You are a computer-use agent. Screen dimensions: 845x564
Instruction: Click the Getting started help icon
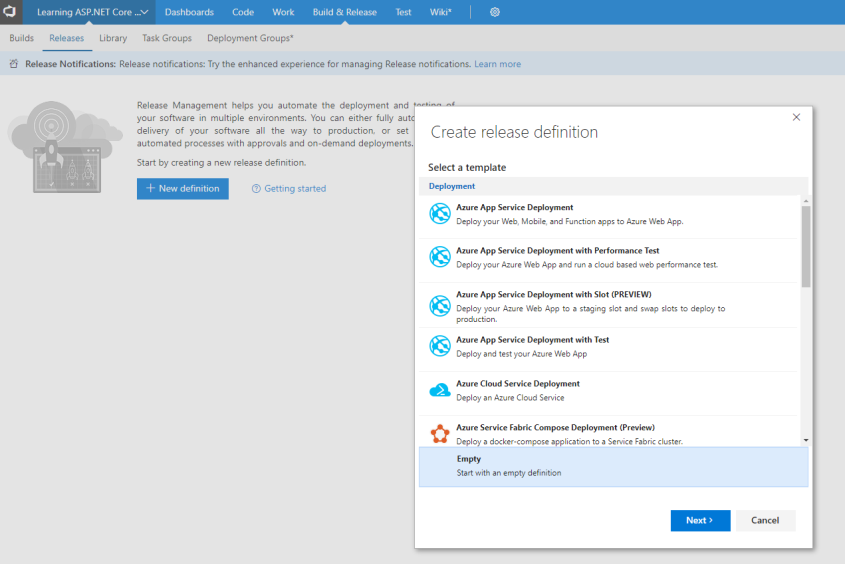(x=256, y=189)
